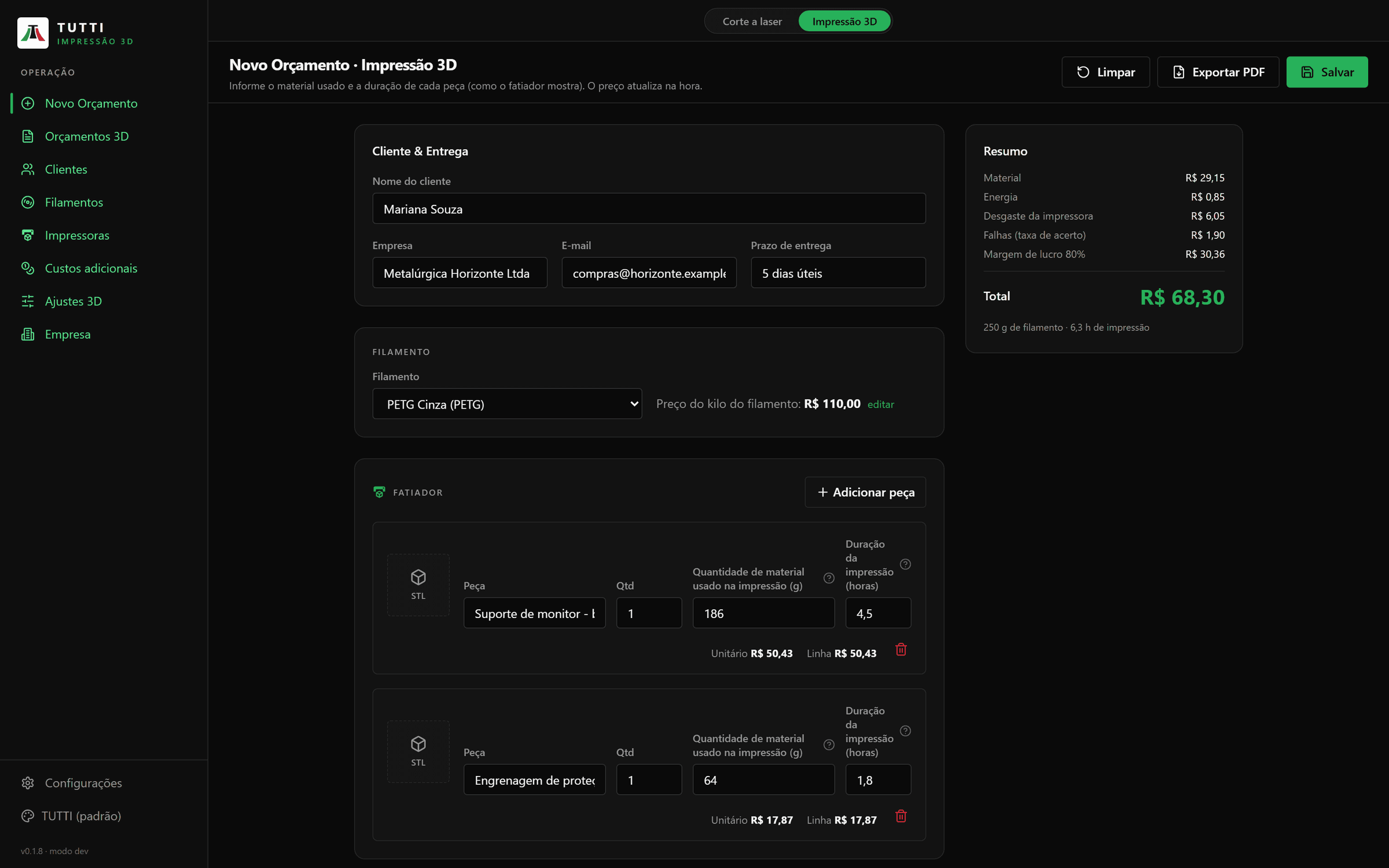Click the Custos adicionais coins icon
The width and height of the screenshot is (1389, 868).
click(x=28, y=268)
